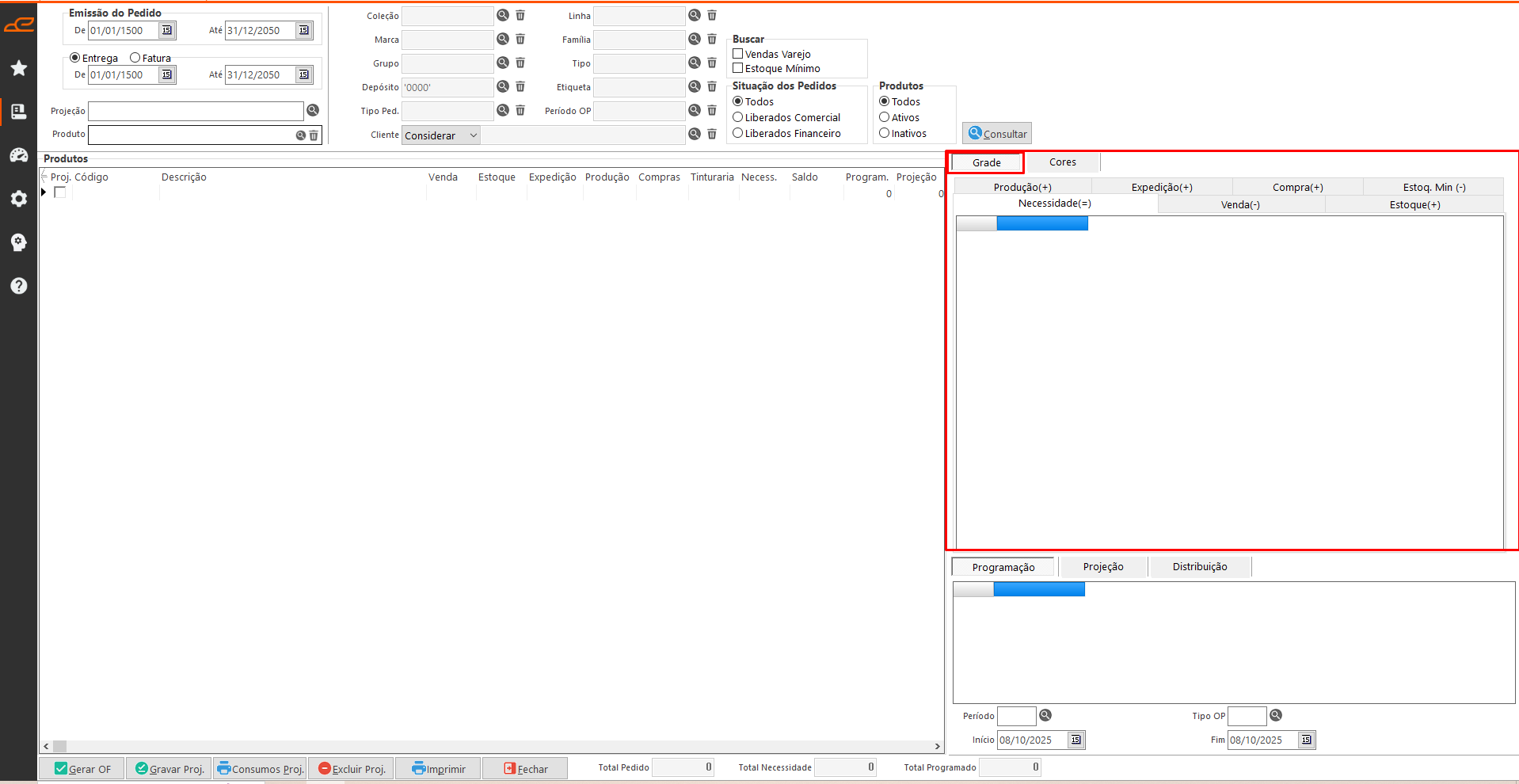
Task: Clear the Marca field with trash icon
Action: tap(520, 39)
